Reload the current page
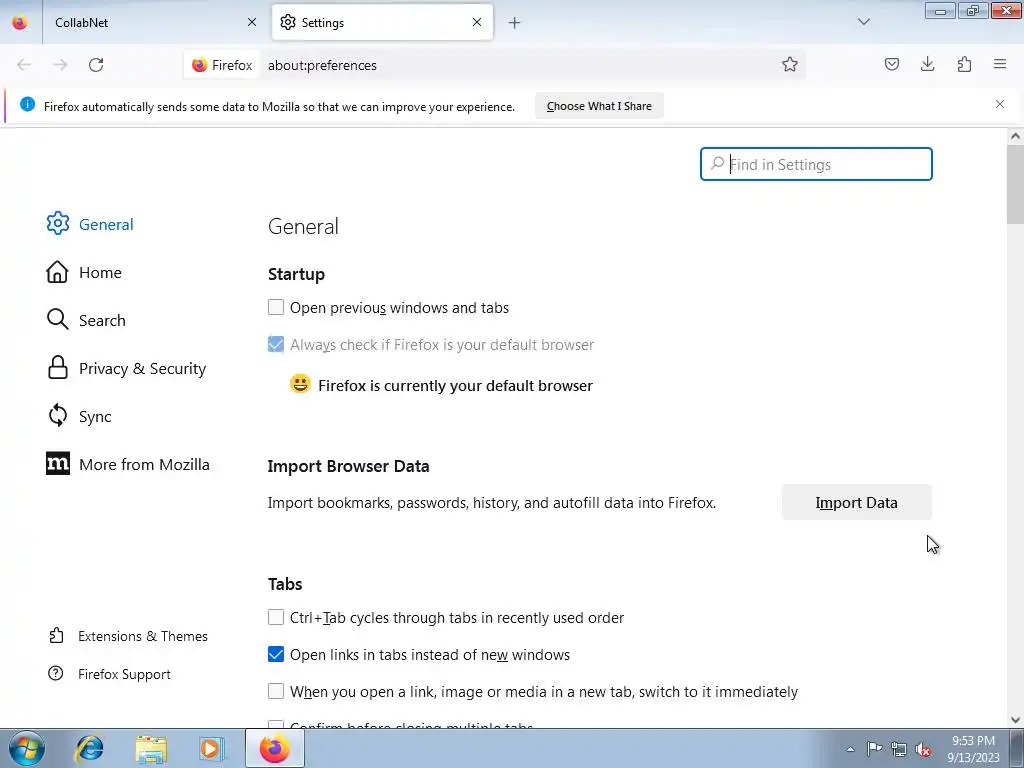Image resolution: width=1024 pixels, height=768 pixels. coord(96,65)
